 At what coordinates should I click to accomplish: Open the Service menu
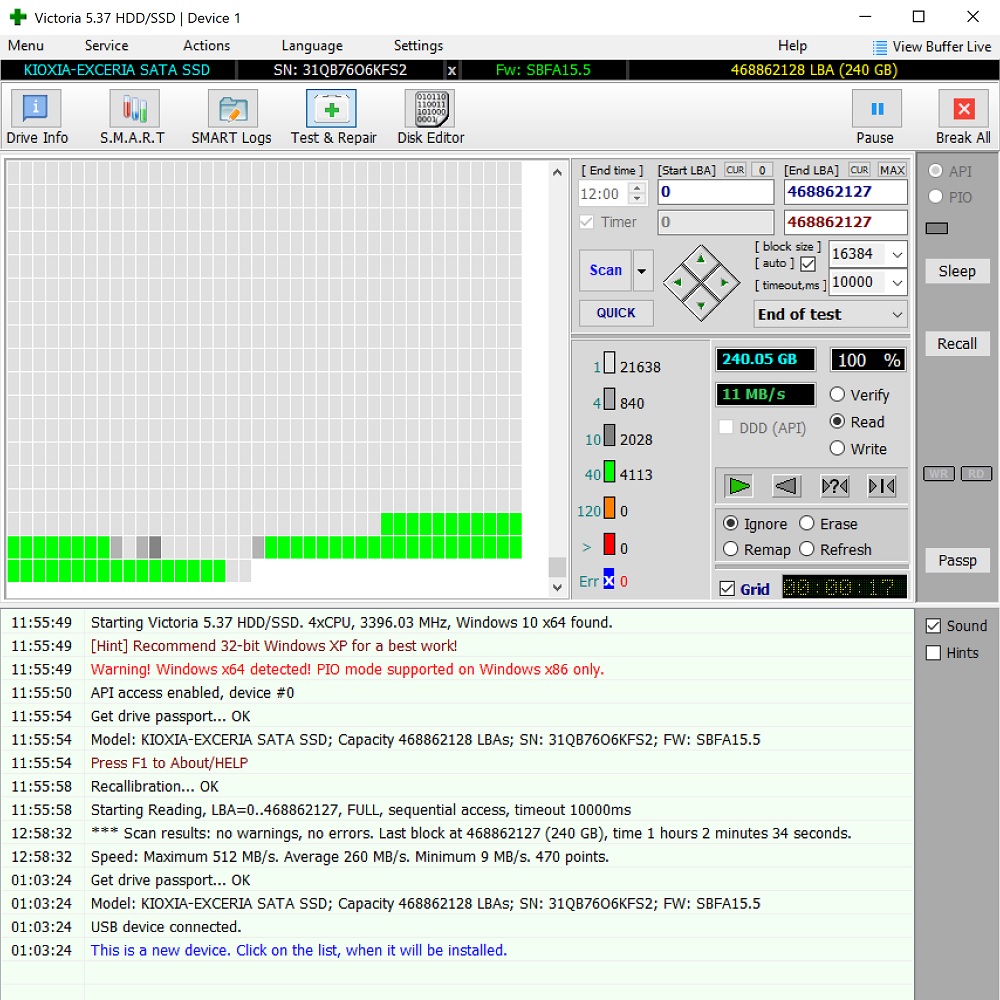pyautogui.click(x=107, y=46)
